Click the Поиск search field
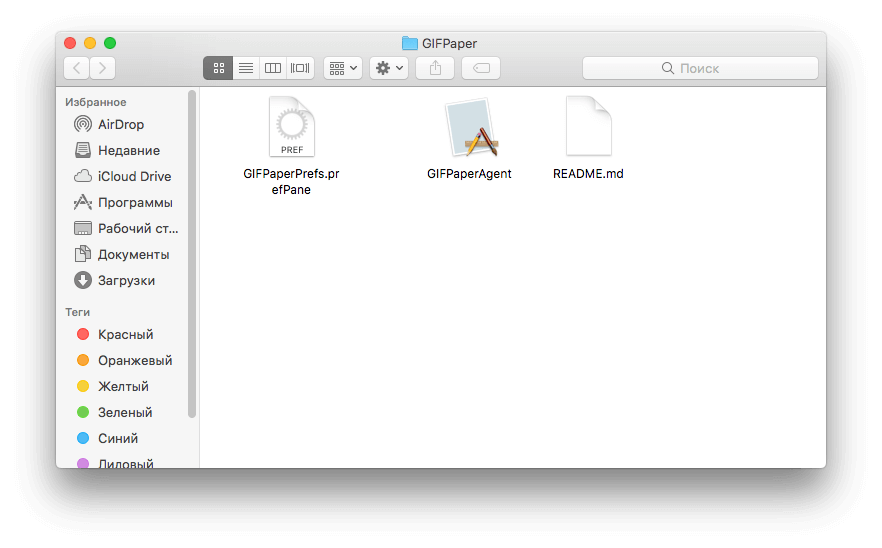The width and height of the screenshot is (882, 548). click(x=700, y=68)
